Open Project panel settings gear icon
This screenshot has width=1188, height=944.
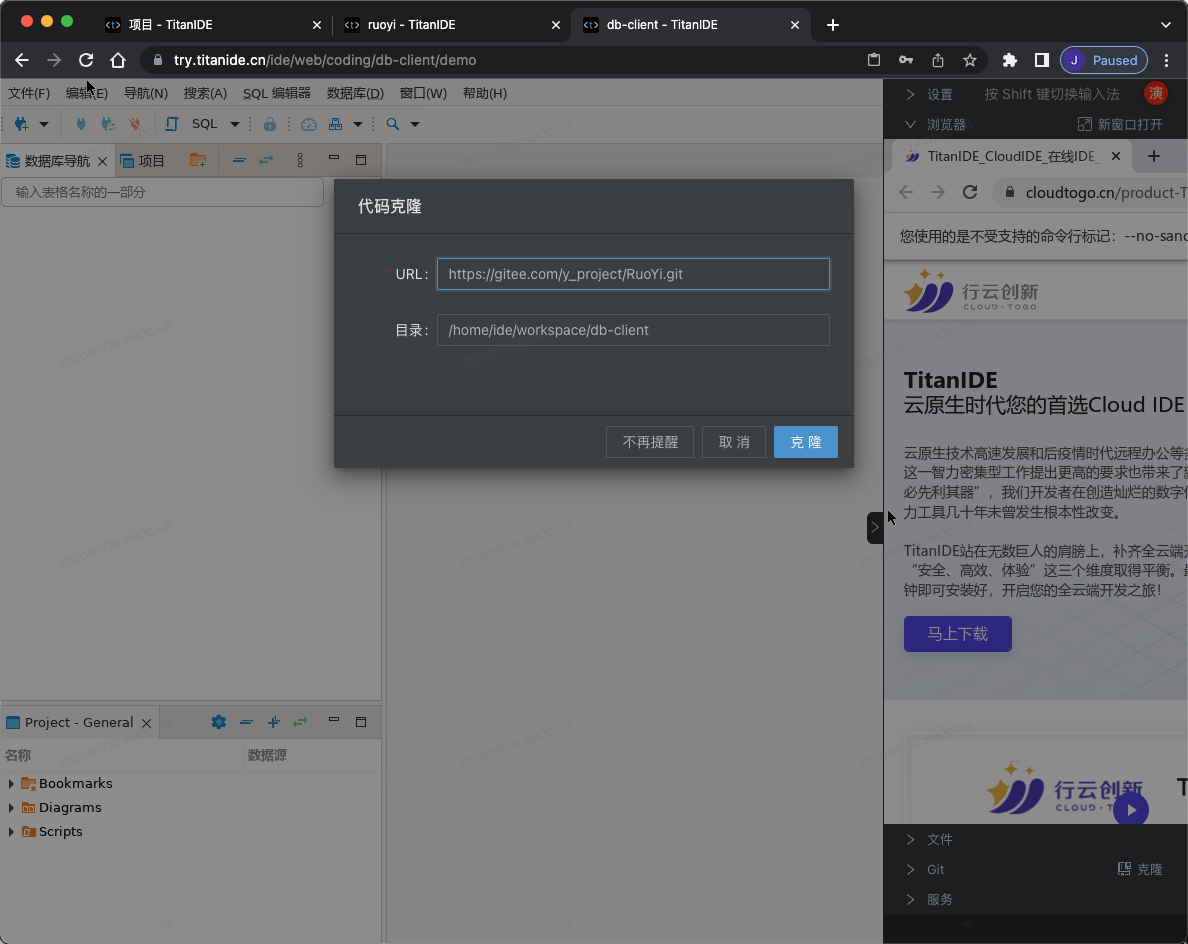click(219, 722)
